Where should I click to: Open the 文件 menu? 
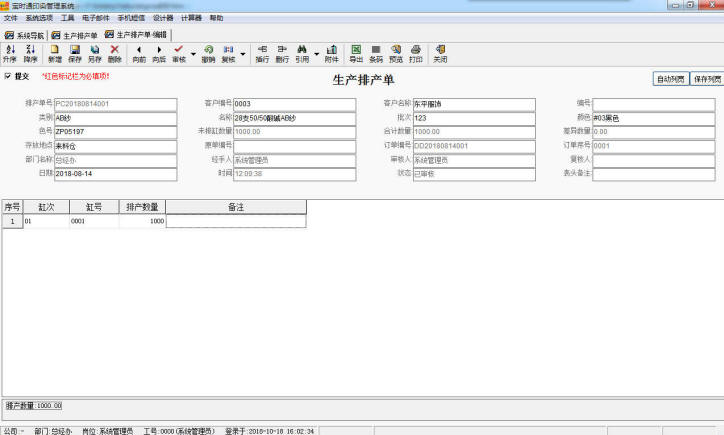tap(11, 18)
